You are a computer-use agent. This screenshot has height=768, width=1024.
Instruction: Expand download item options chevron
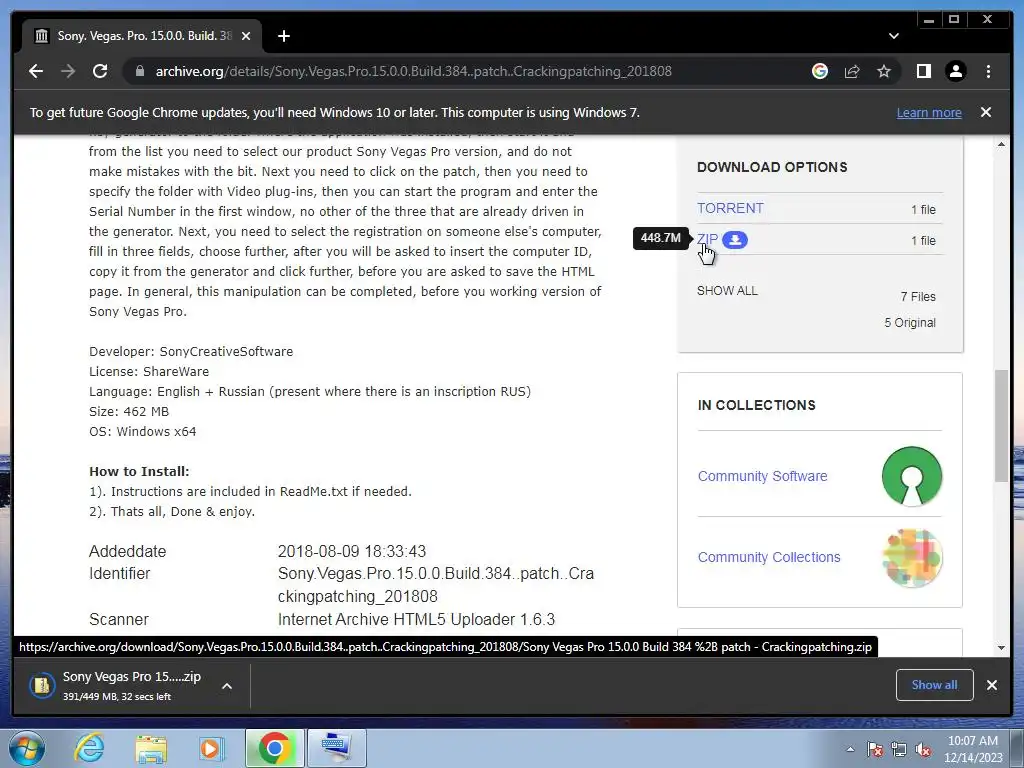pos(227,686)
